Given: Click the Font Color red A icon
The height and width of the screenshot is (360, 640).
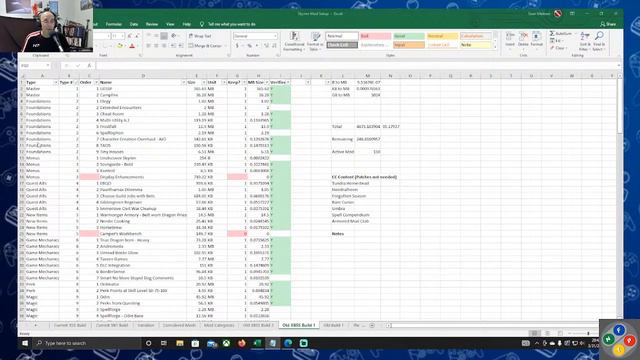Looking at the screenshot, I should (132, 46).
